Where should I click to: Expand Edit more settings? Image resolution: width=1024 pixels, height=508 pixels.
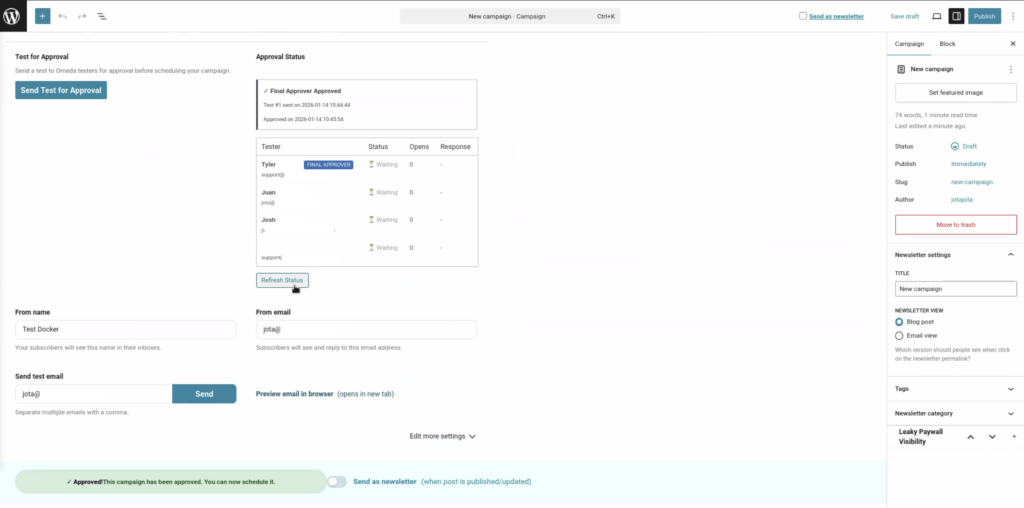(442, 436)
